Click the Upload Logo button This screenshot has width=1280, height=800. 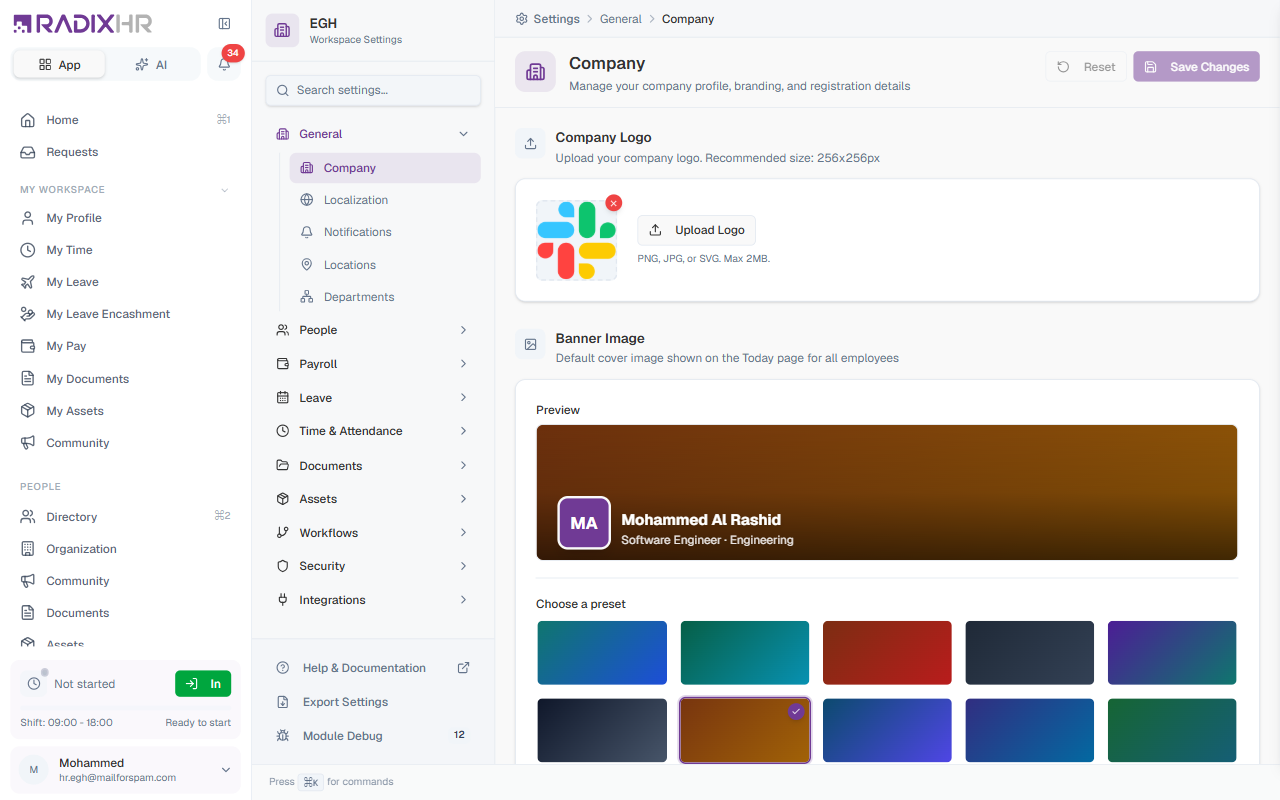click(697, 230)
